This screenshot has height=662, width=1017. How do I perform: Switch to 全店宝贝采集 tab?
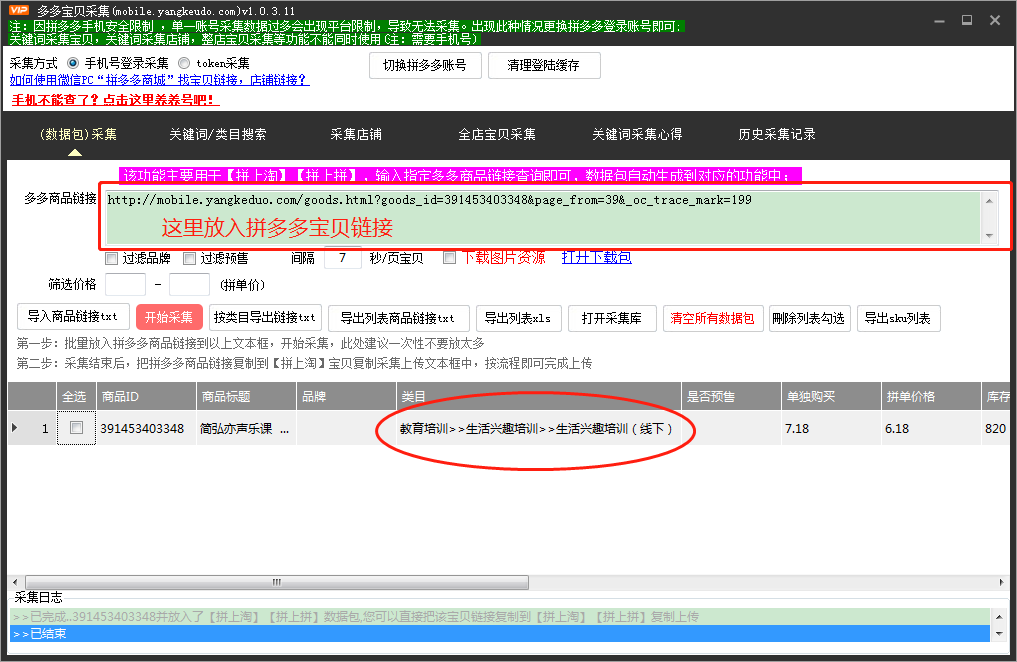tap(497, 134)
